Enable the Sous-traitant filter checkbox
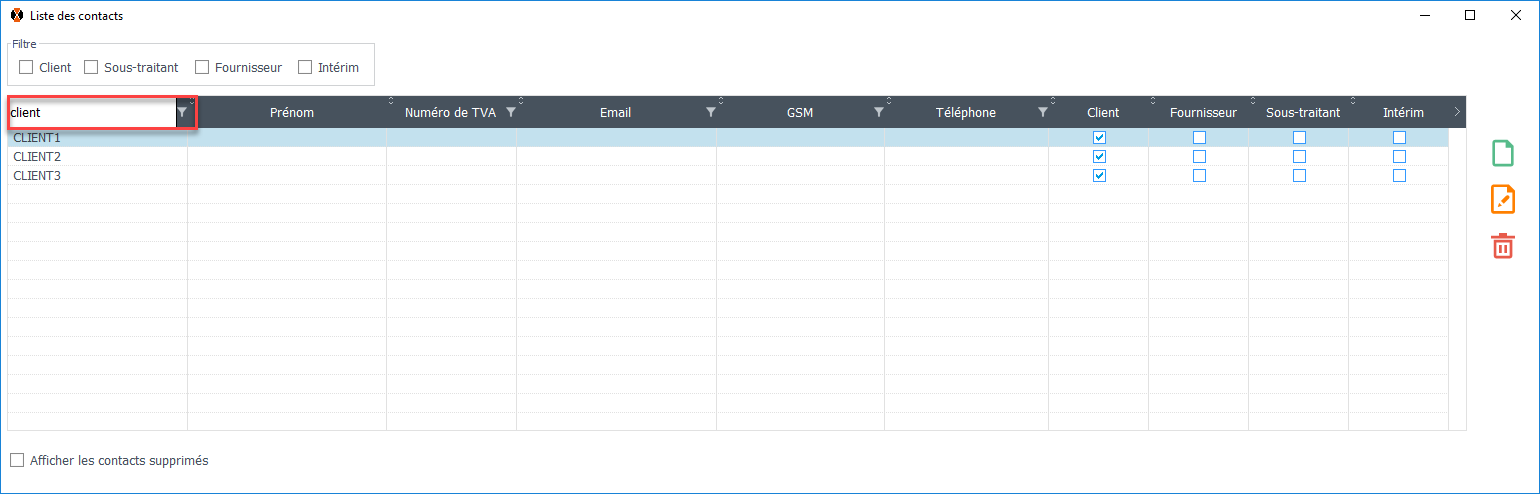Viewport: 1540px width, 494px height. pyautogui.click(x=91, y=68)
